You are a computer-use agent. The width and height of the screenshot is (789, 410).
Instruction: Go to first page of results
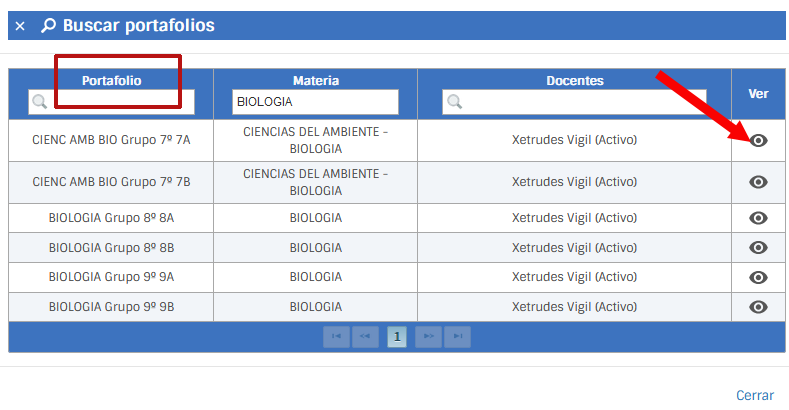point(336,337)
